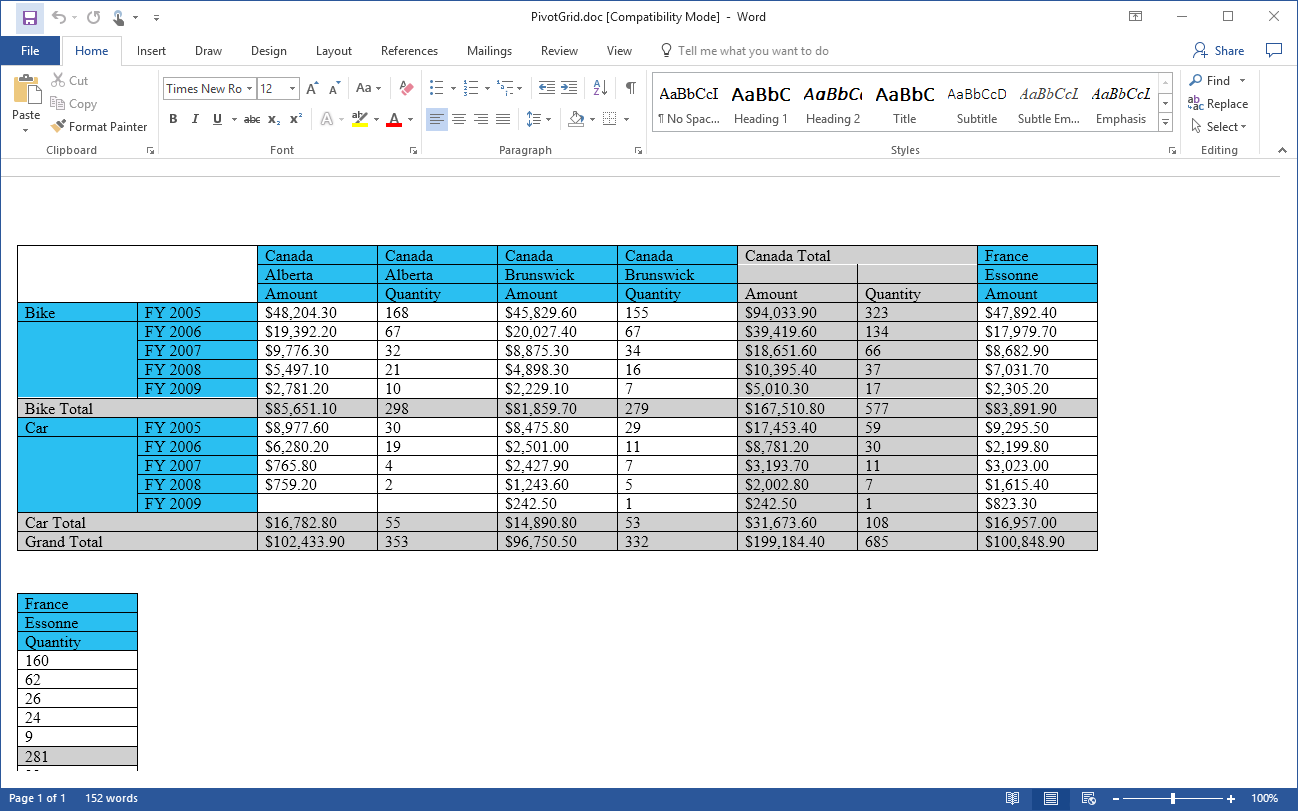Image resolution: width=1298 pixels, height=811 pixels.
Task: Zoom out with the minus icon
Action: coord(1118,798)
